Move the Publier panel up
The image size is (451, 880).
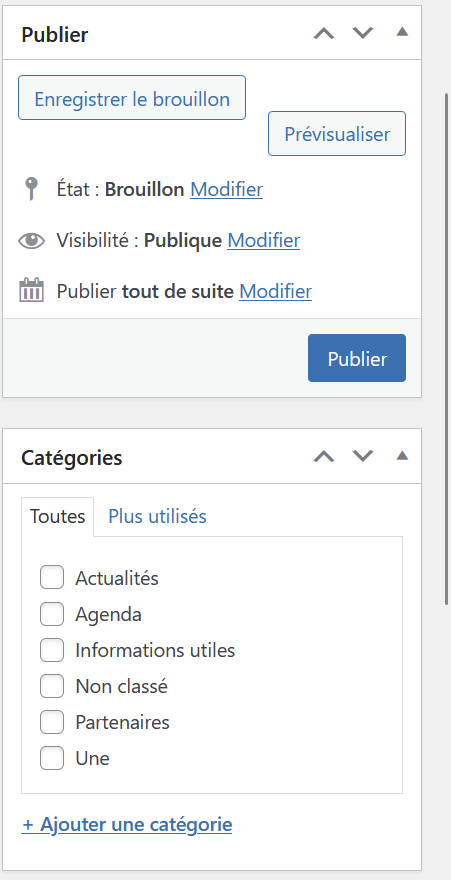[x=324, y=33]
